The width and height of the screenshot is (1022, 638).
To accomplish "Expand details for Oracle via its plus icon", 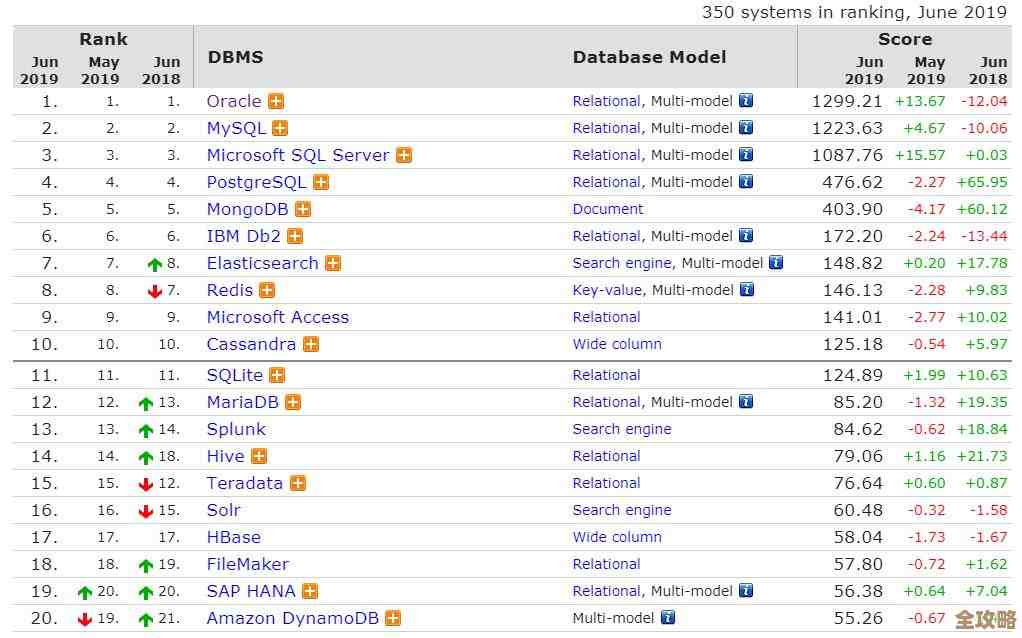I will pyautogui.click(x=276, y=101).
